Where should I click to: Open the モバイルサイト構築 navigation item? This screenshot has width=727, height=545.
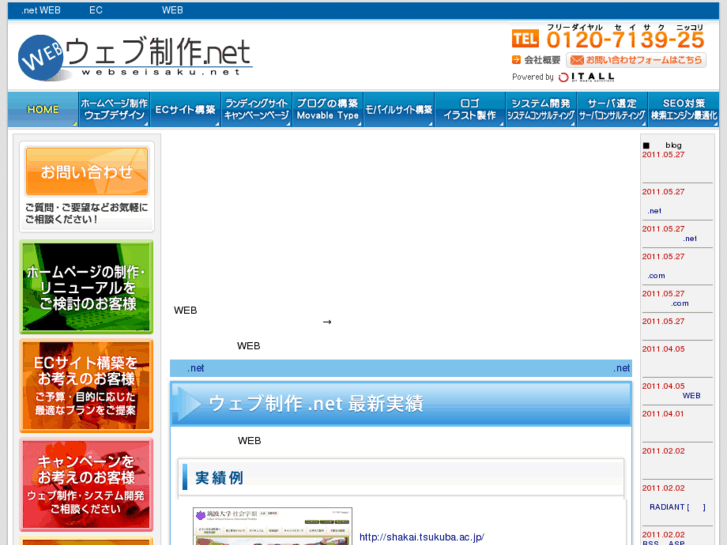tap(399, 109)
